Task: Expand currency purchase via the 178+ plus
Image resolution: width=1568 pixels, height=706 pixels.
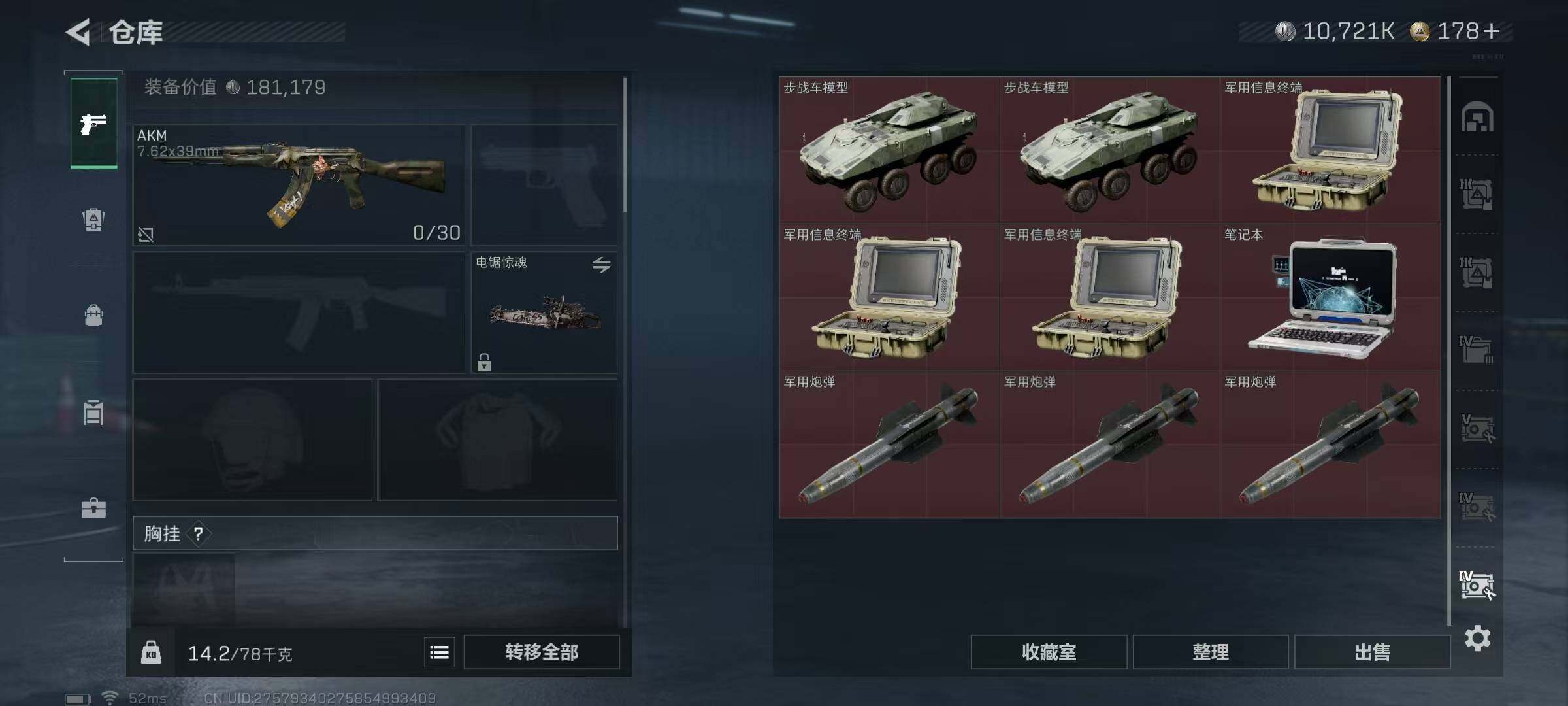Action: click(x=1492, y=31)
